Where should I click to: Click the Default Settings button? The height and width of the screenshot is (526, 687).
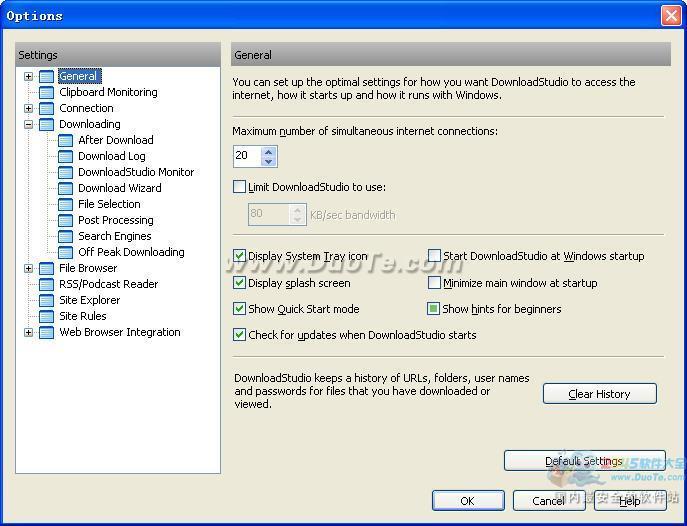click(584, 461)
